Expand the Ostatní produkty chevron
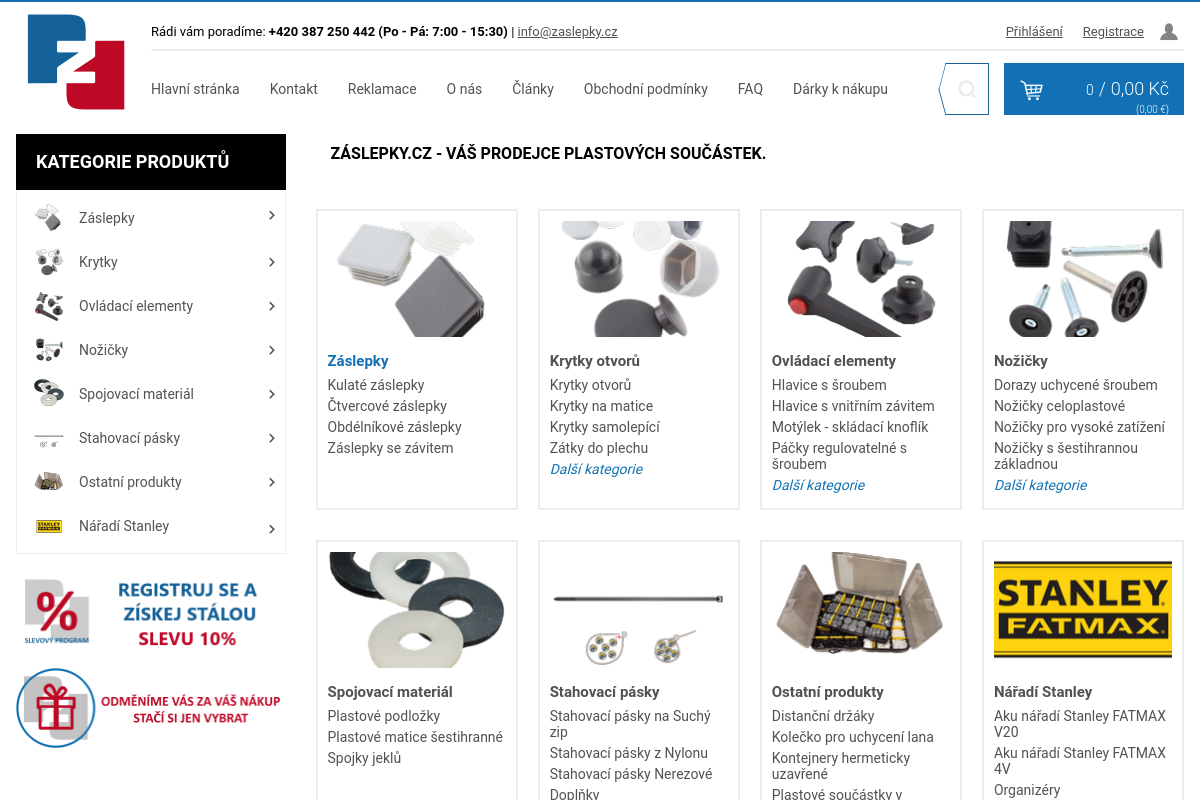The height and width of the screenshot is (800, 1200). (x=271, y=482)
